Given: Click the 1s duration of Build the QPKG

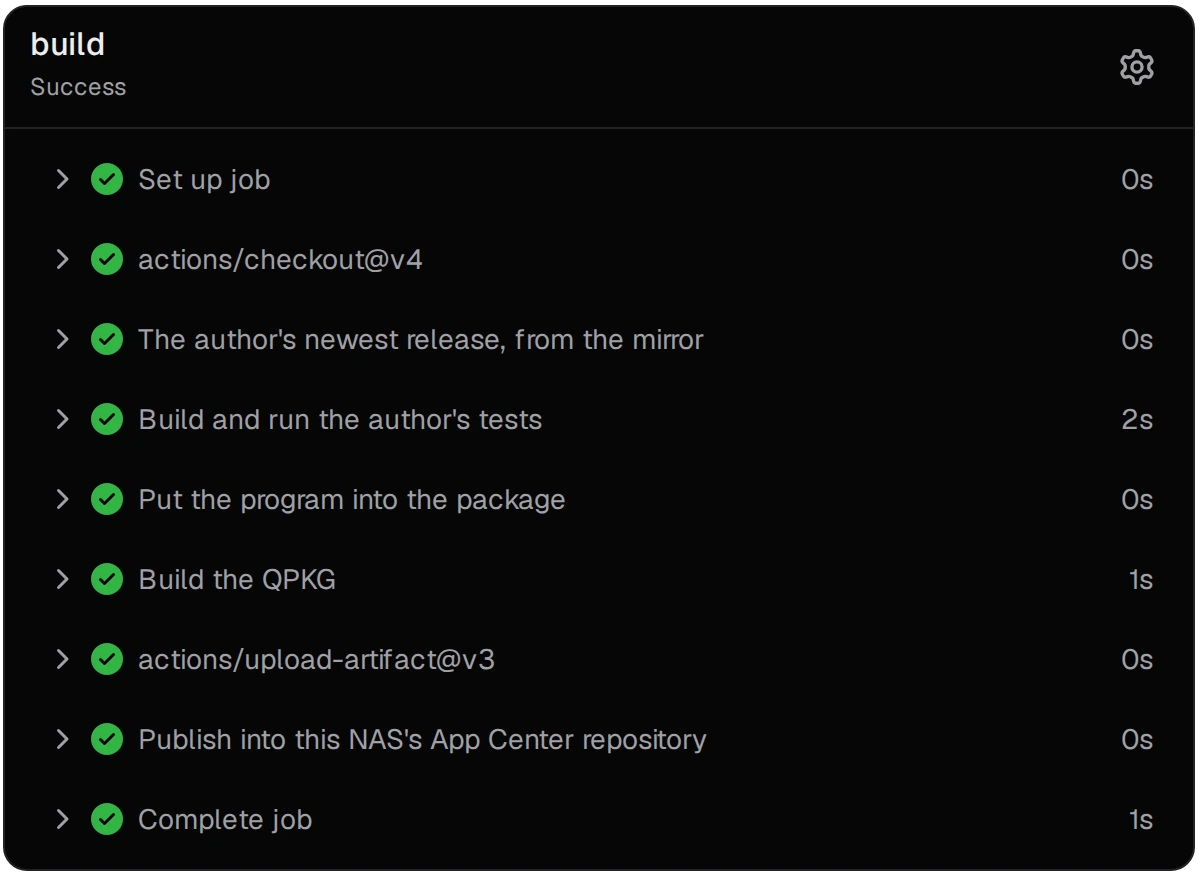Looking at the screenshot, I should click(x=1141, y=580).
